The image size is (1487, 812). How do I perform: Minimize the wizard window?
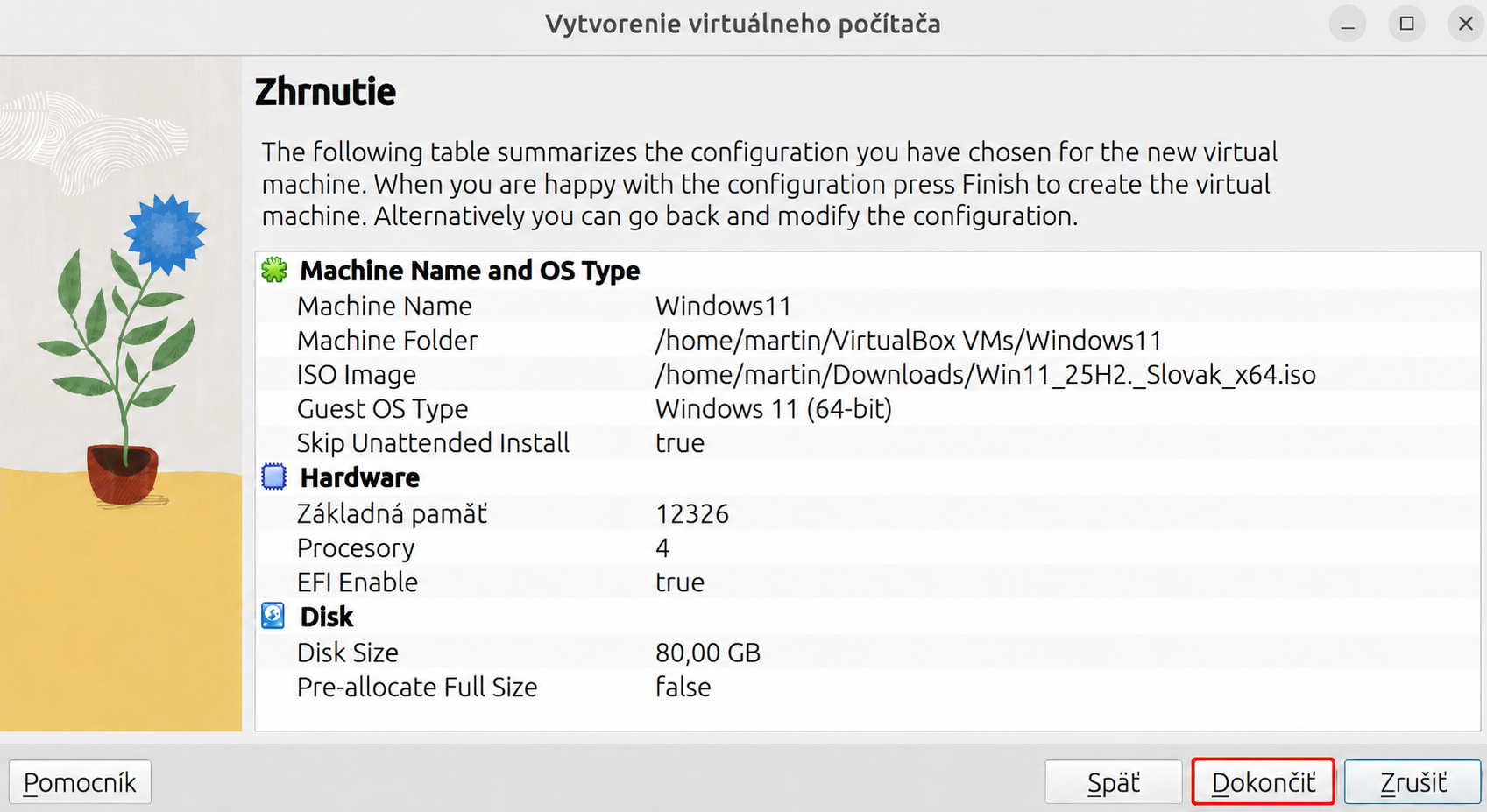[1348, 24]
